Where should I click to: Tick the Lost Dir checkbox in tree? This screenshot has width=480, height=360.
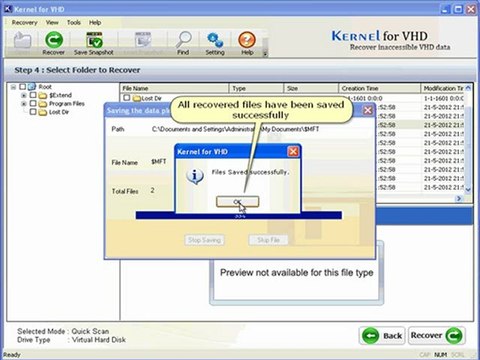point(33,112)
